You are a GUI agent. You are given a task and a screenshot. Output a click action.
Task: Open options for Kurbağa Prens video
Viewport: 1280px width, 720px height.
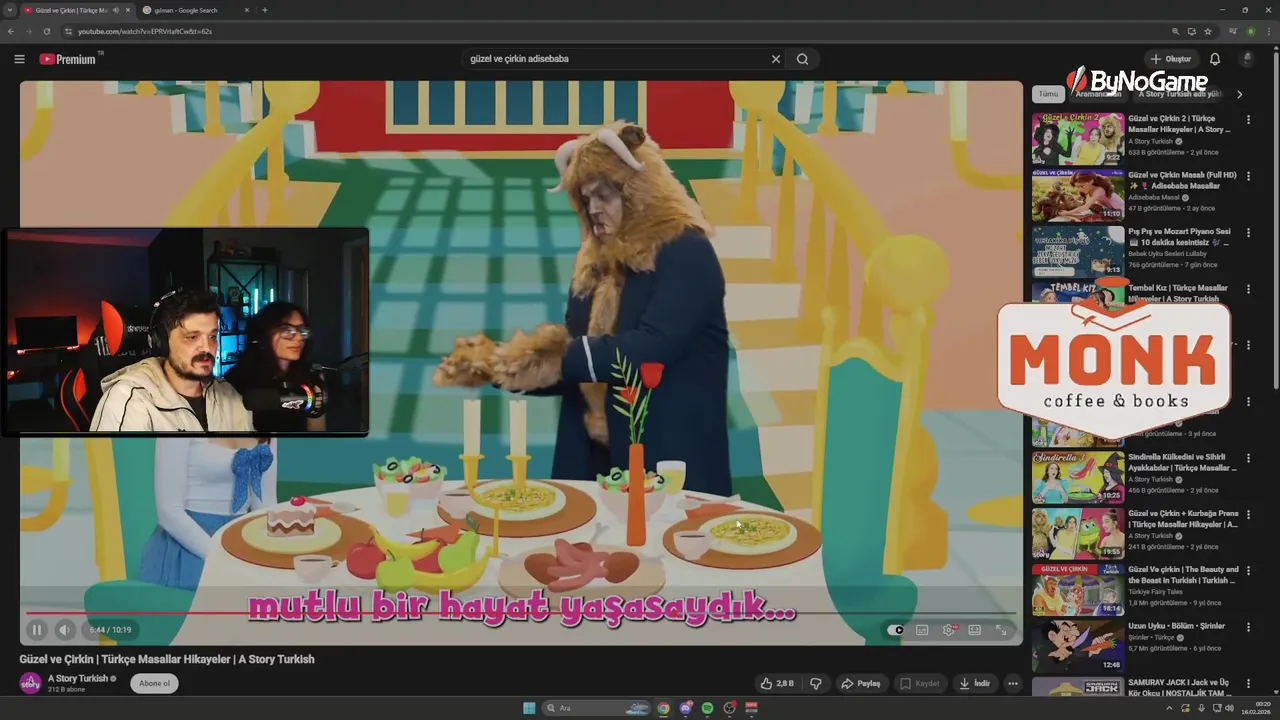pos(1247,514)
